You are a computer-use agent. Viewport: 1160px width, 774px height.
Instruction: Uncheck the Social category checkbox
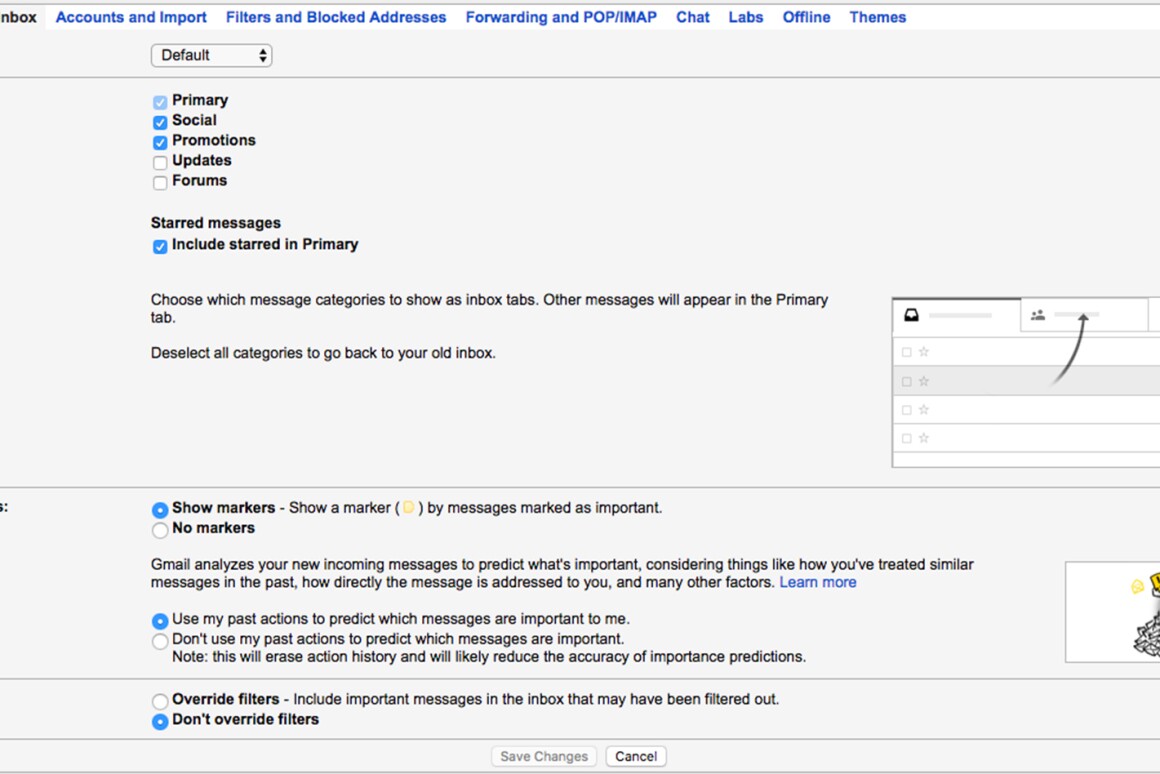(x=160, y=122)
